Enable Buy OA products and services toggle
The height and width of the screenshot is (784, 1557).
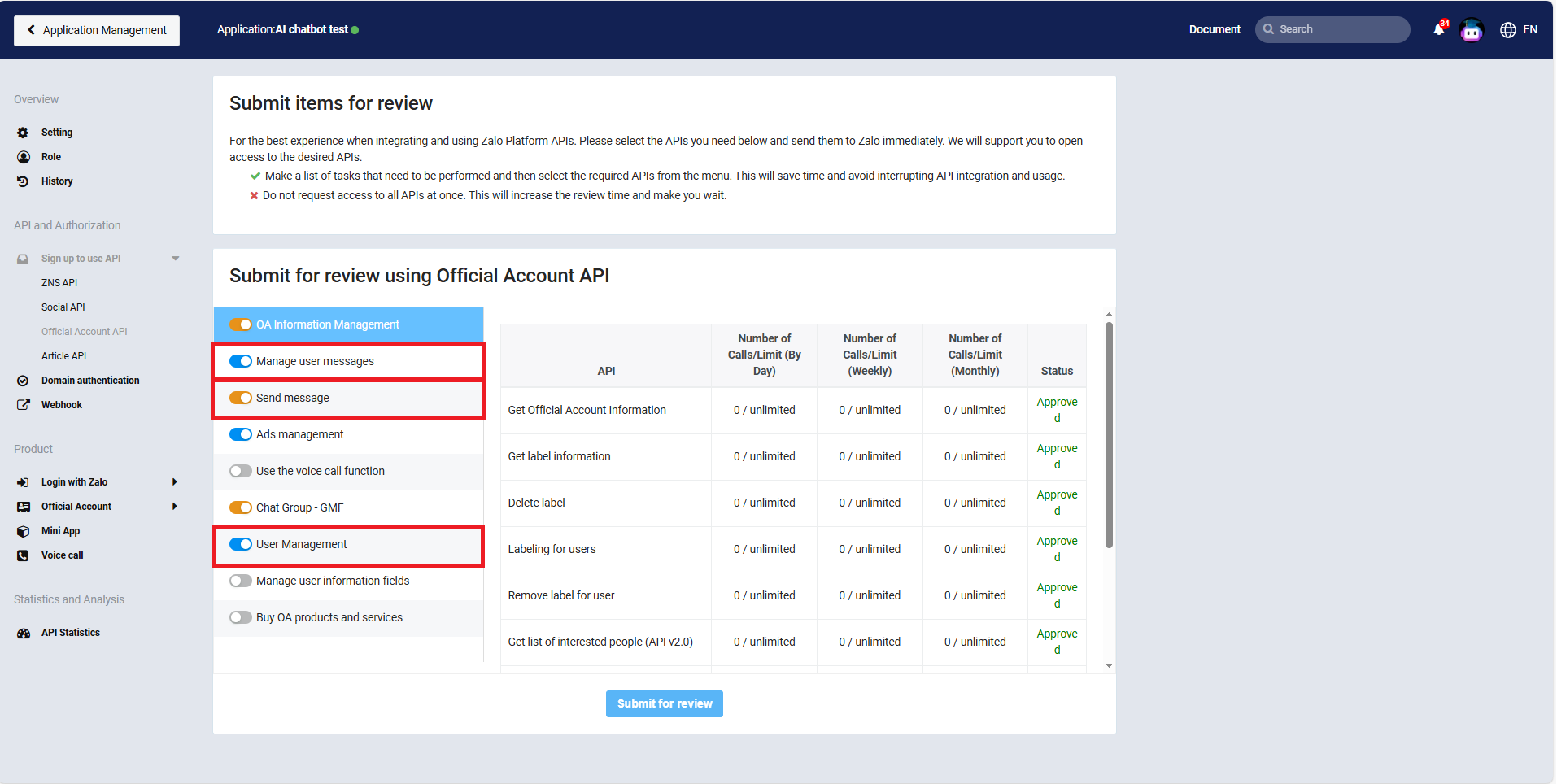click(241, 617)
